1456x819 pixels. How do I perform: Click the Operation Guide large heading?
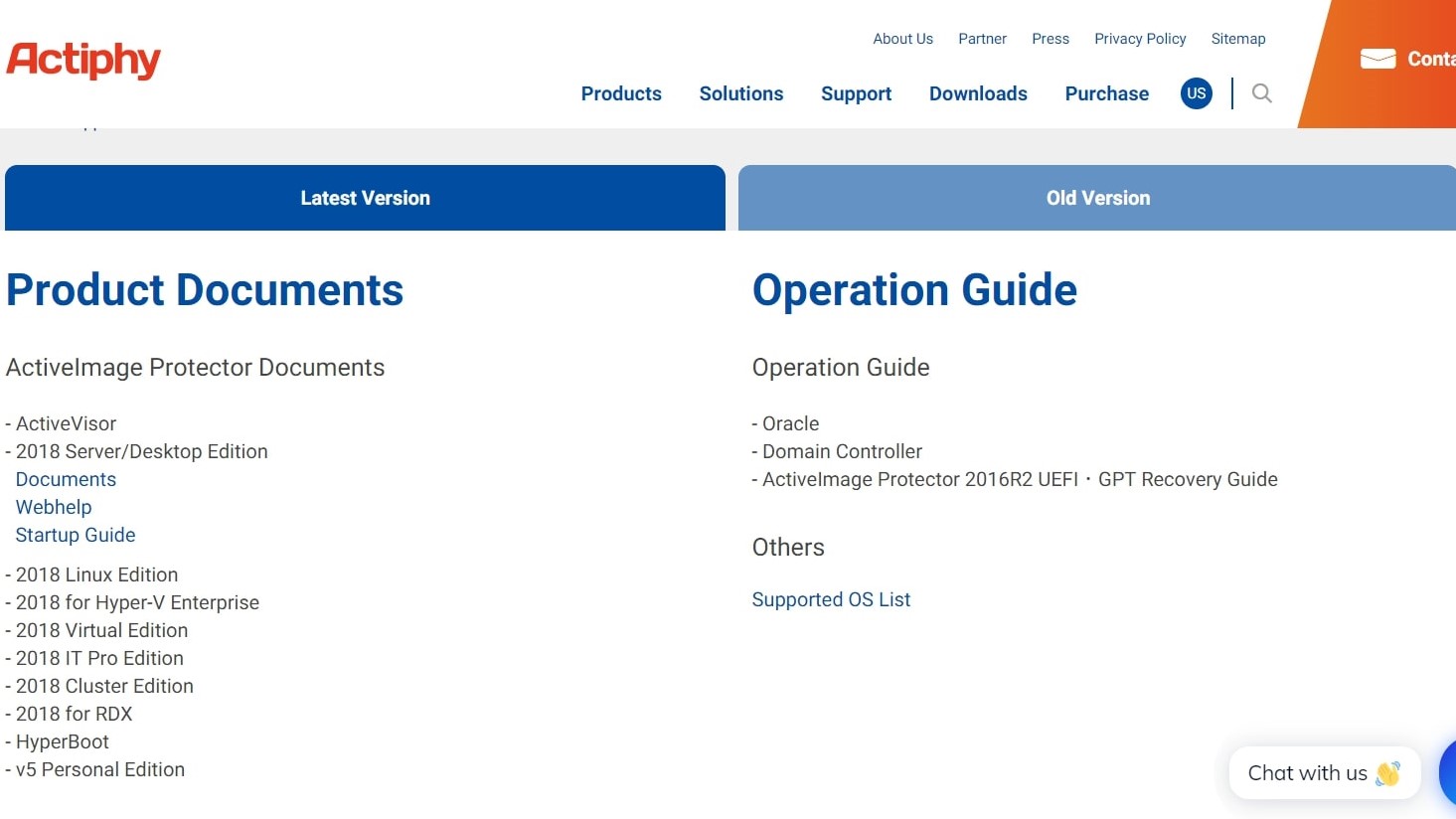pyautogui.click(x=914, y=290)
